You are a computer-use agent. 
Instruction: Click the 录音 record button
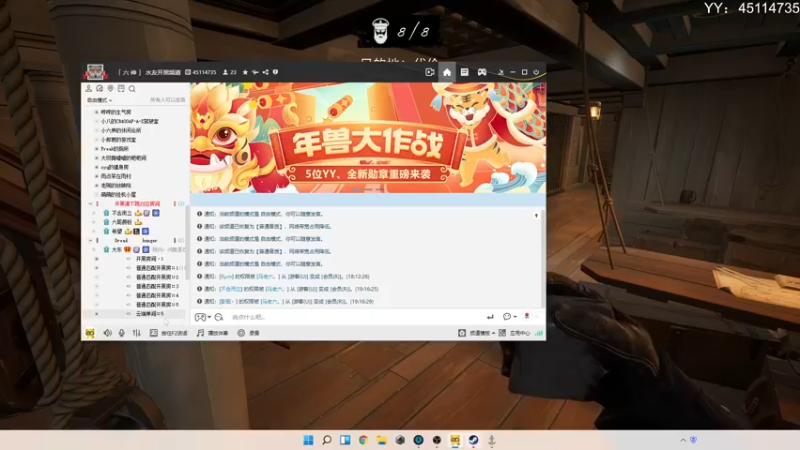(248, 333)
